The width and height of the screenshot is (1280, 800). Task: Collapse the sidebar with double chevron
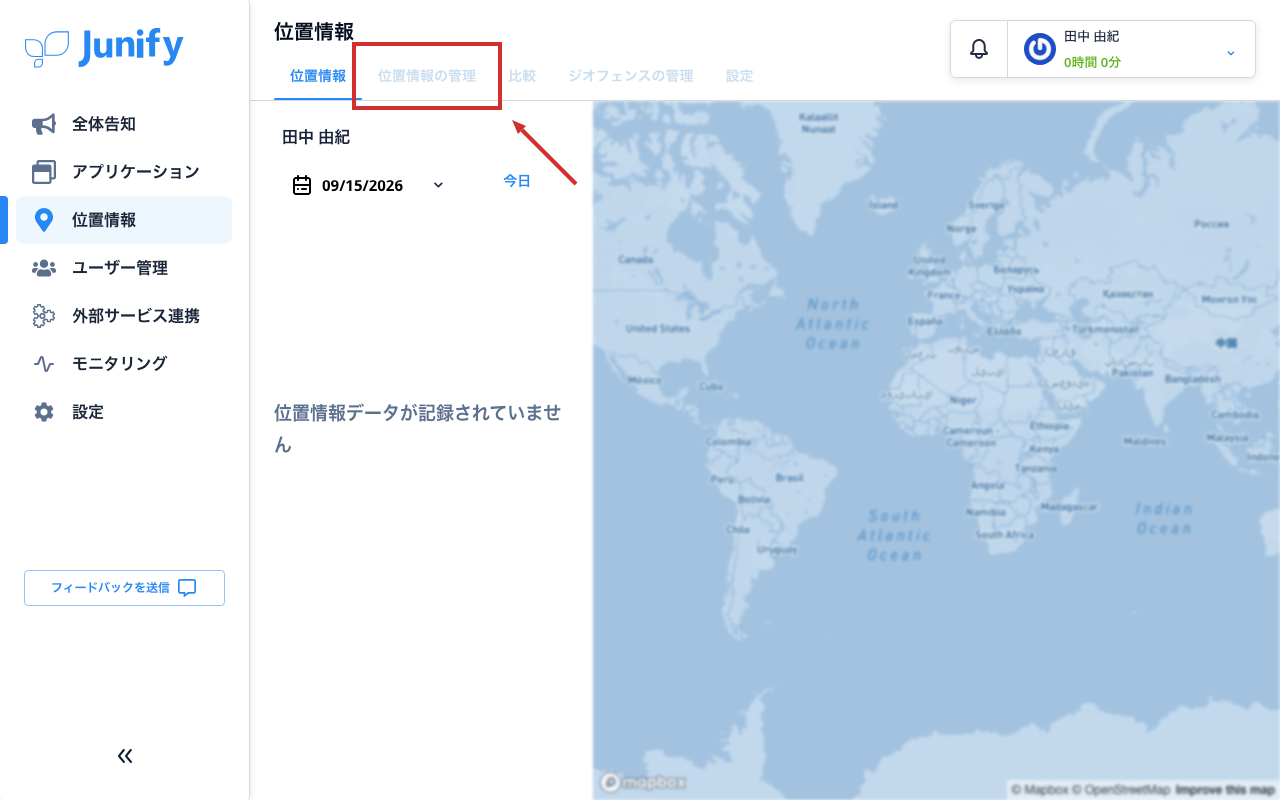tap(125, 756)
